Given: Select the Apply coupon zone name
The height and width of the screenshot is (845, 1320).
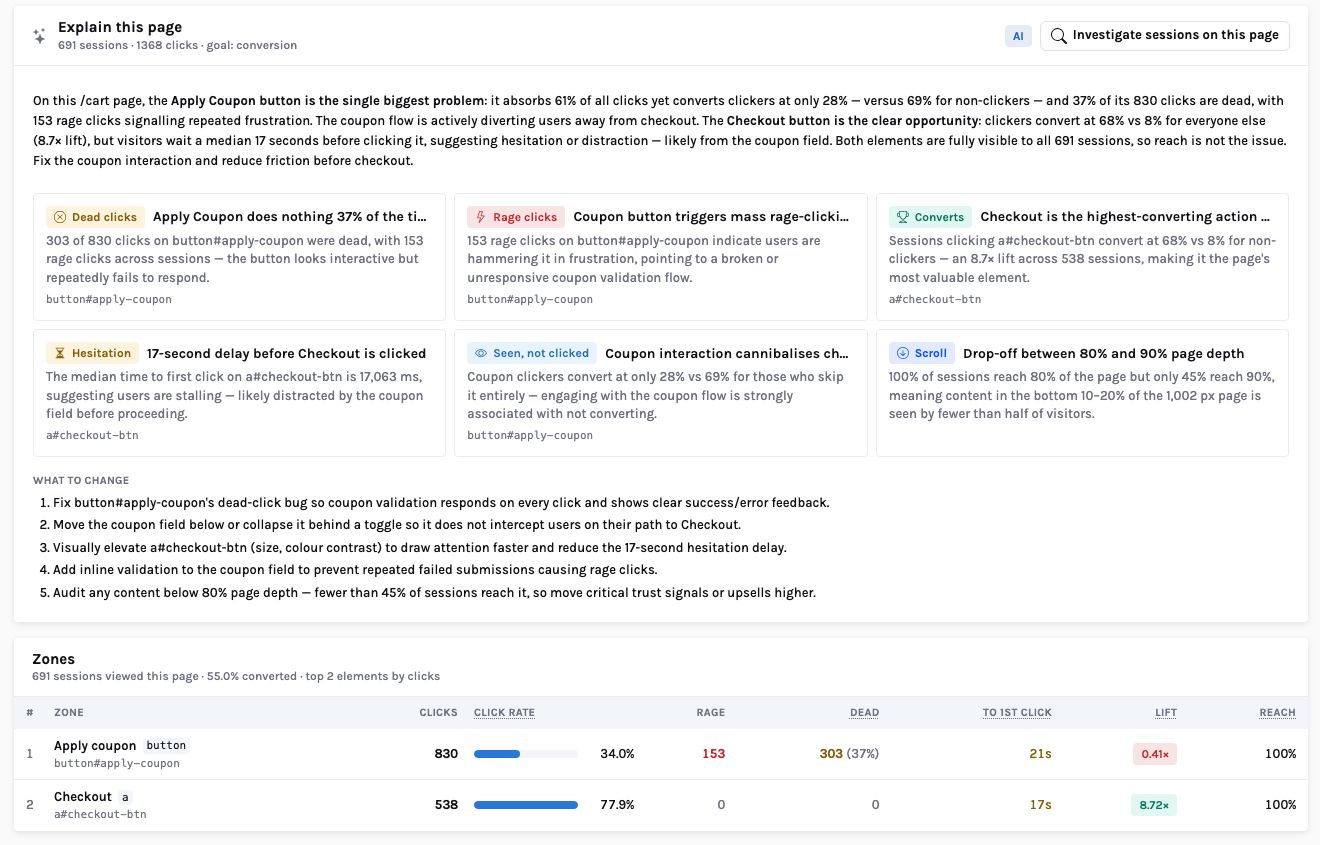Looking at the screenshot, I should 95,745.
